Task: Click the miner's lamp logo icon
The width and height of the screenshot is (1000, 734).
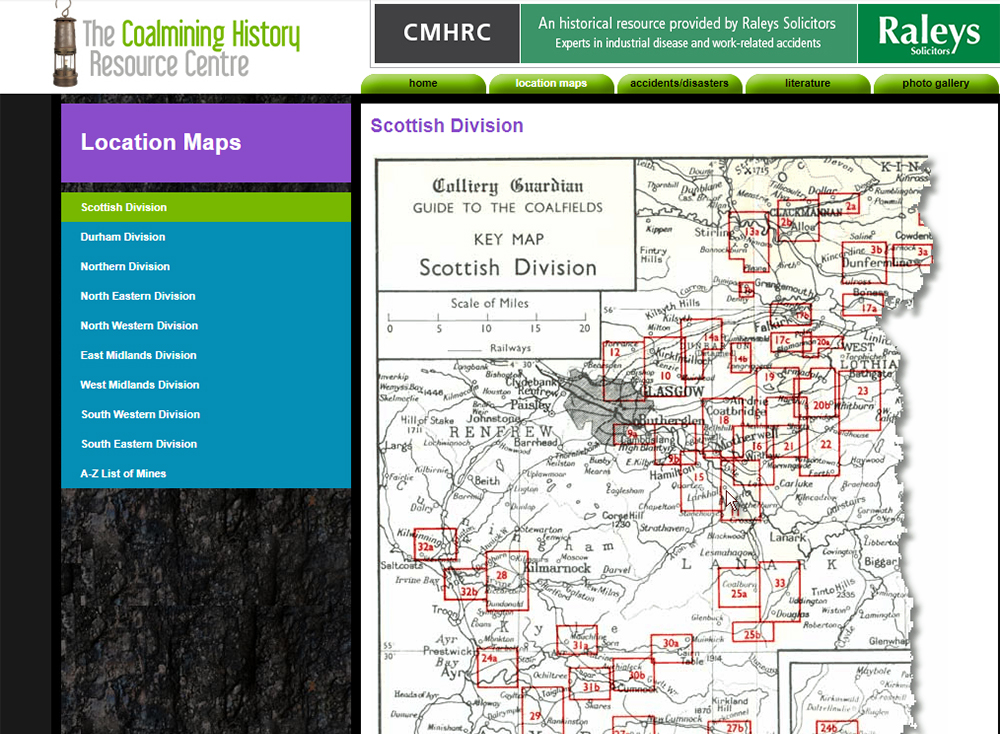Action: (x=66, y=44)
